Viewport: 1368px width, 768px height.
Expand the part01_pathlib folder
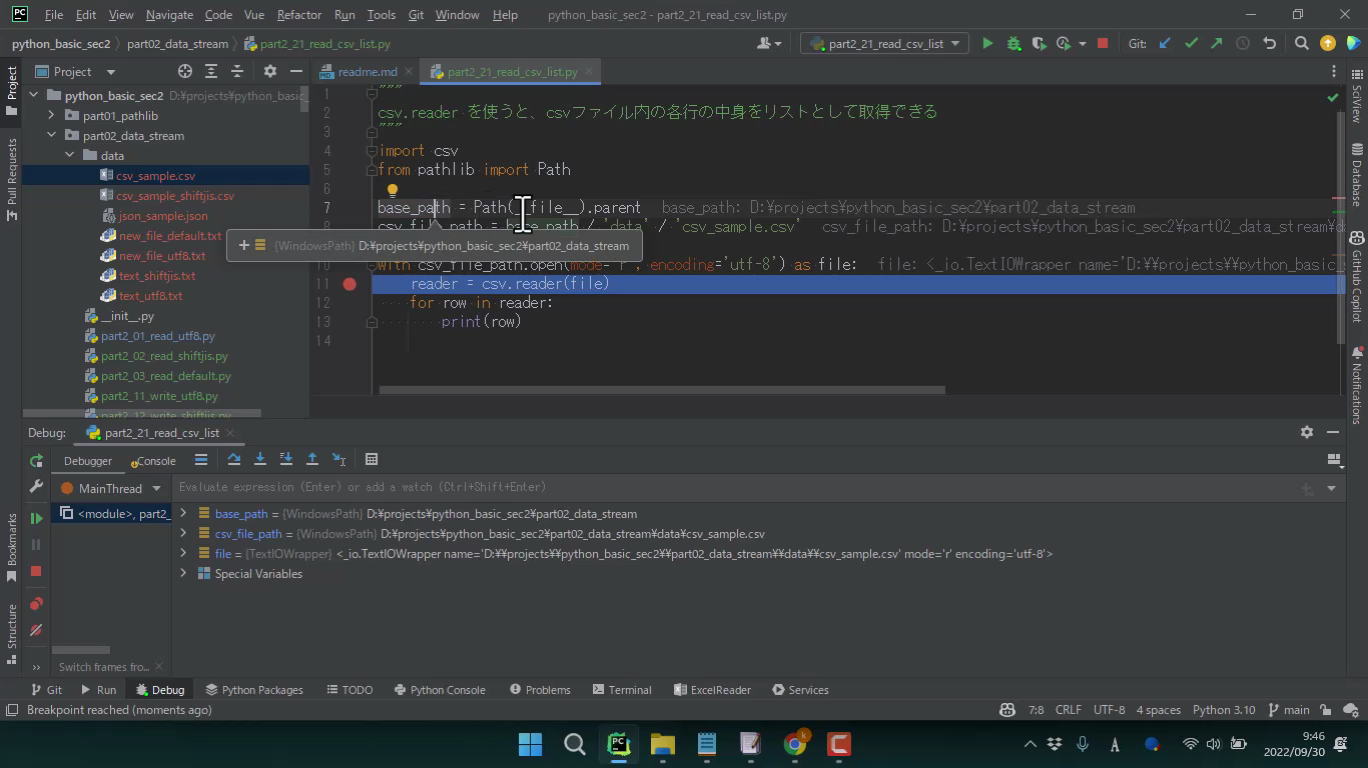[51, 116]
